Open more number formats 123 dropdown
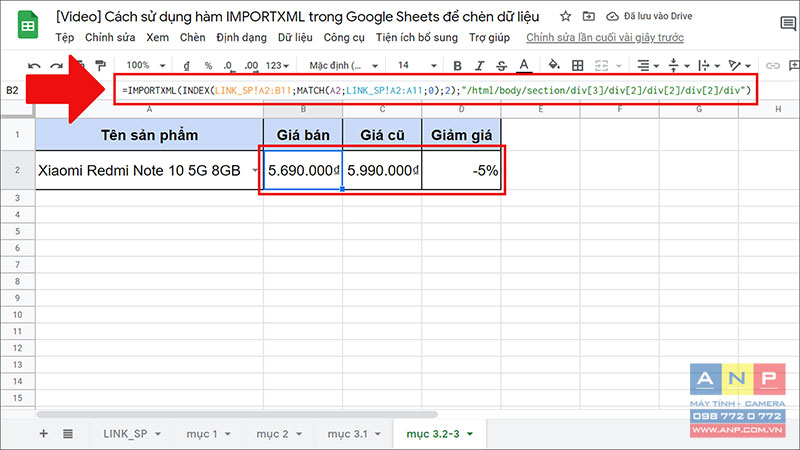Viewport: 800px width, 450px height. point(277,65)
